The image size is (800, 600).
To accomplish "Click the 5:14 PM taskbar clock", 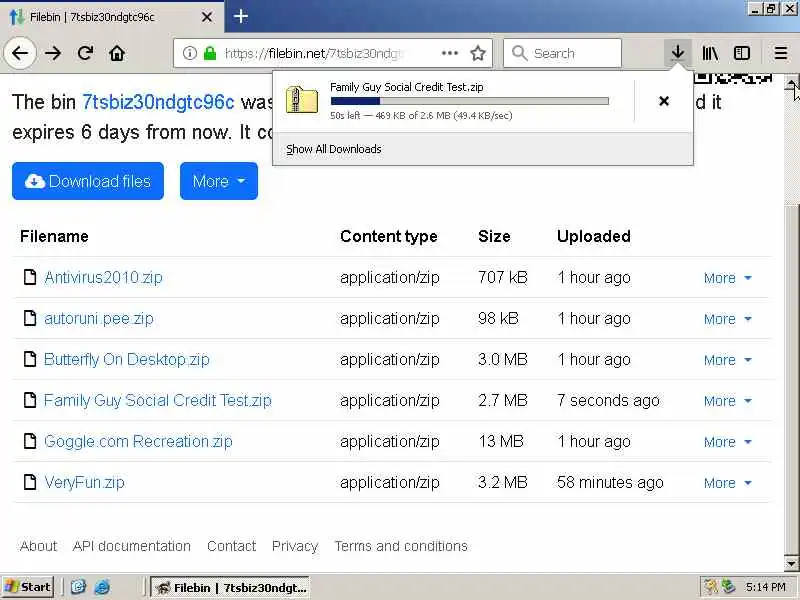I will pos(765,587).
